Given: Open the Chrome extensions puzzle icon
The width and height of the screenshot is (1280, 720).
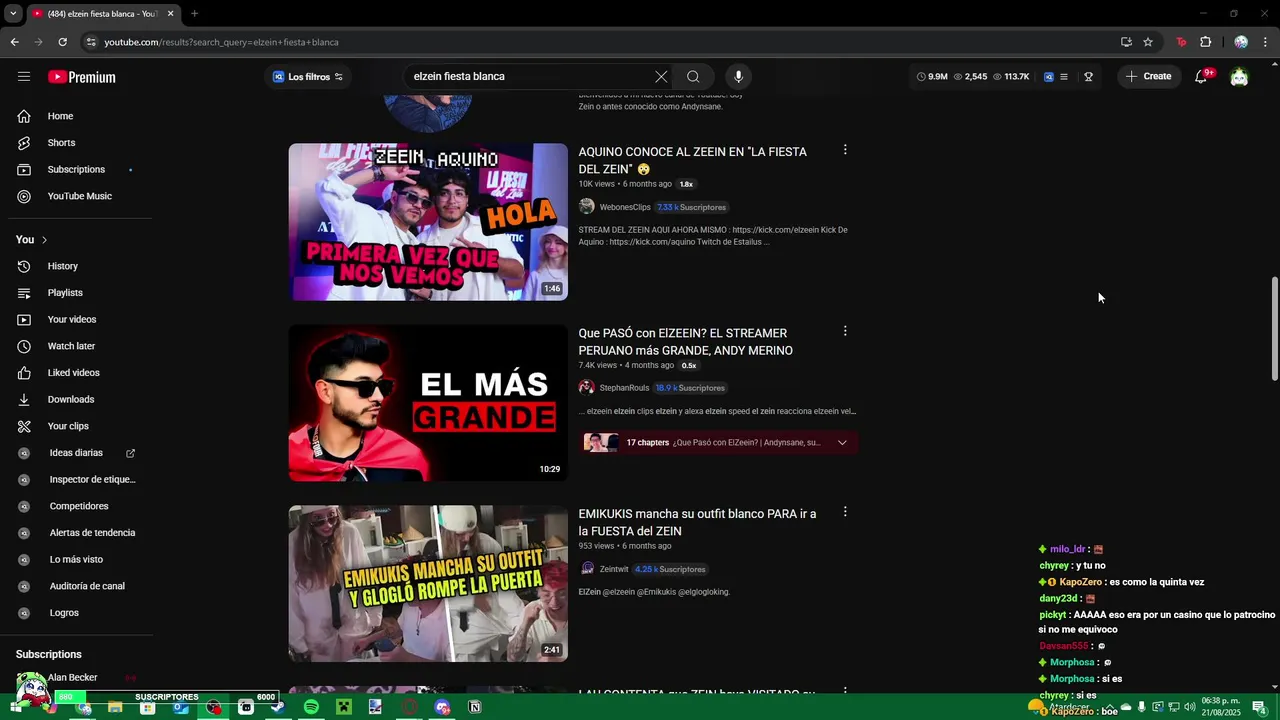Looking at the screenshot, I should 1206,42.
